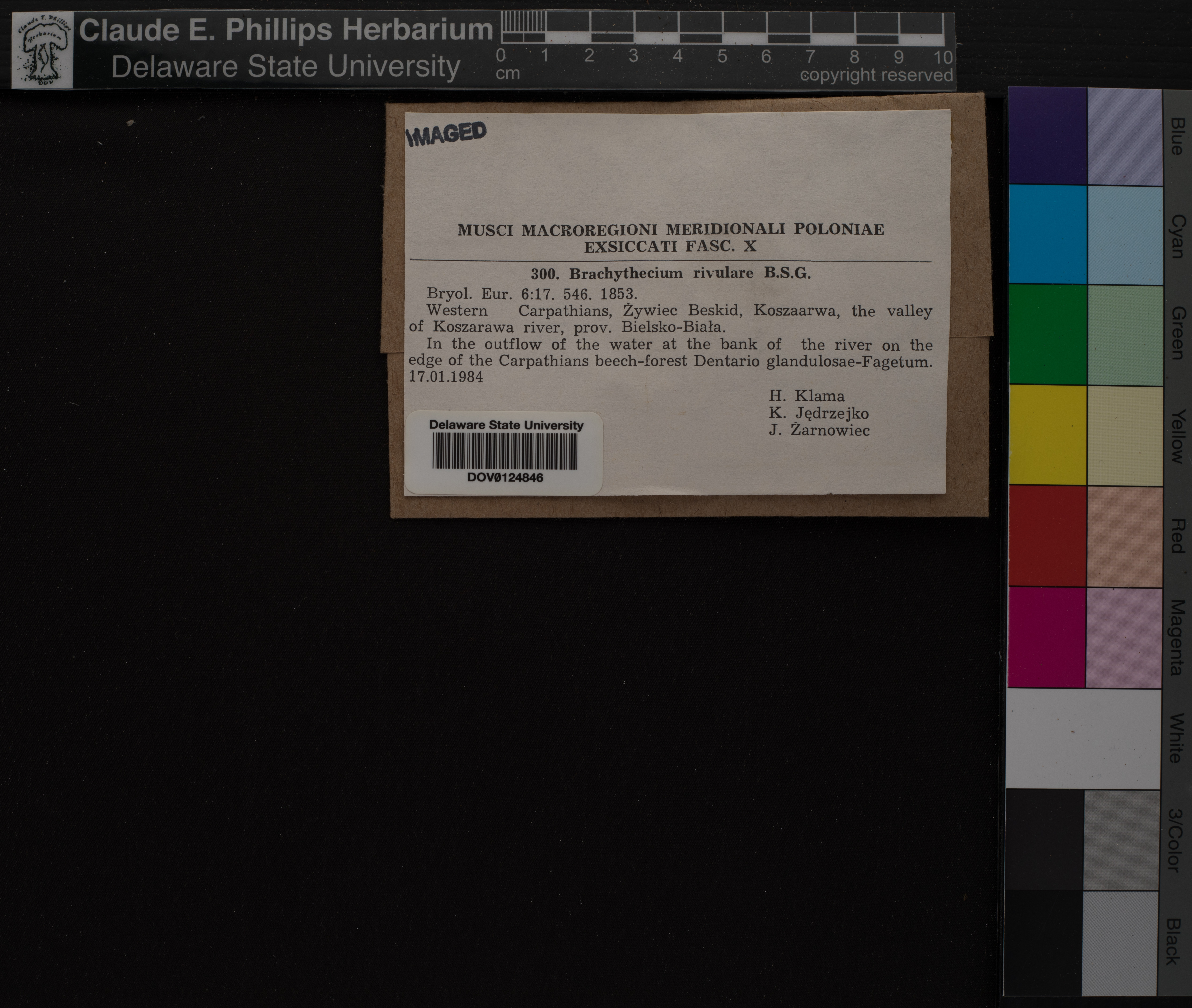Click the dark red color swatch
Viewport: 1192px width, 1008px height.
click(x=1047, y=536)
